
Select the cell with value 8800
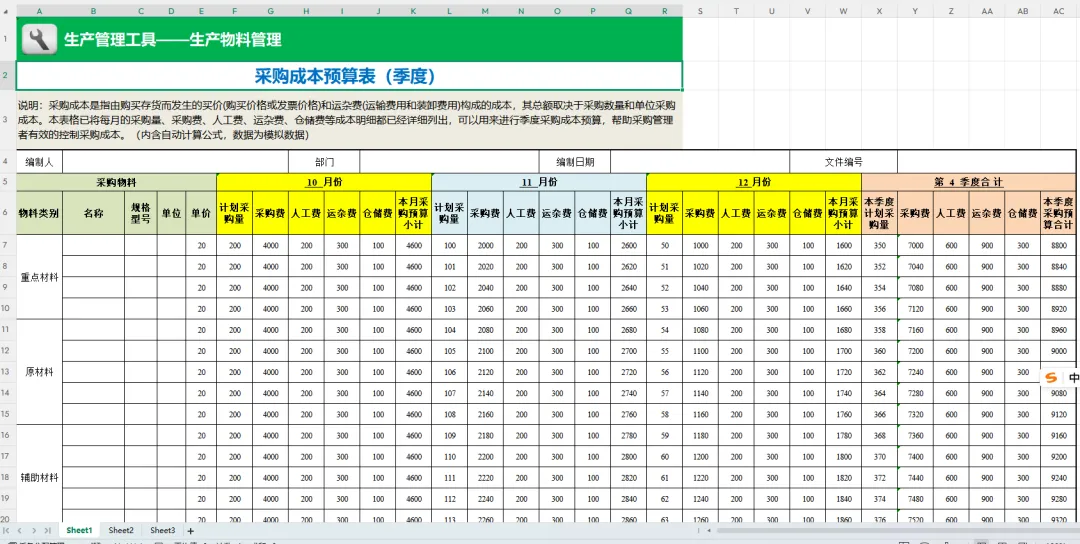pyautogui.click(x=1059, y=245)
